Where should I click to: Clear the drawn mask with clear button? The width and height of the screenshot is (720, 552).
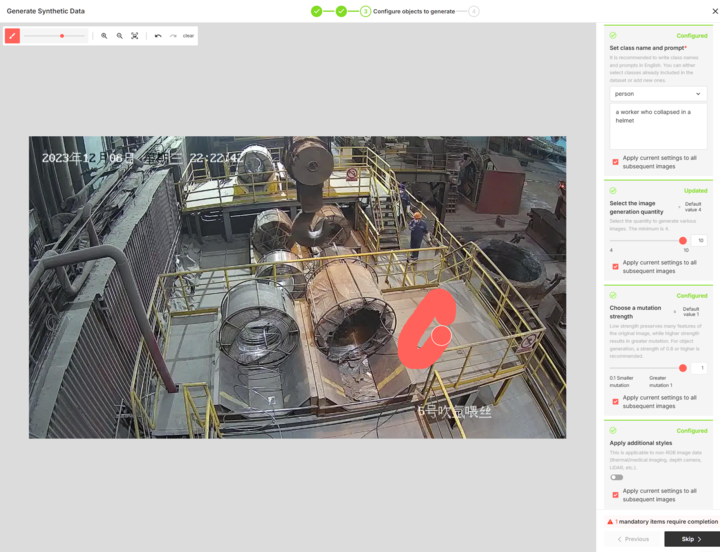click(x=188, y=36)
